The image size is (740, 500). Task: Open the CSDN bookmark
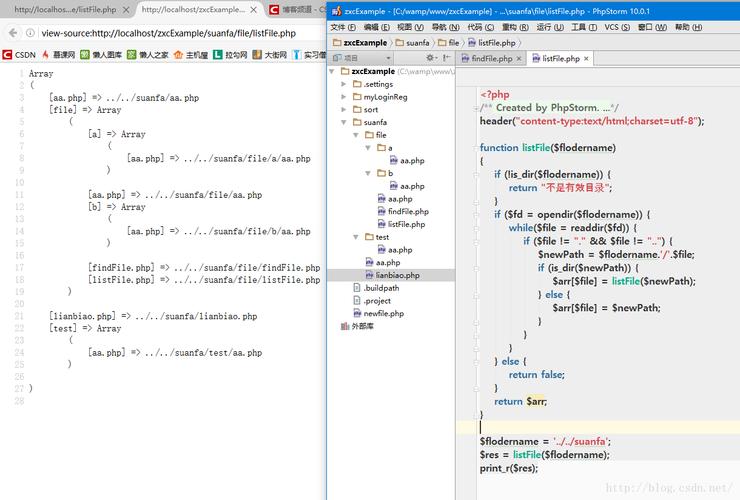[x=19, y=55]
